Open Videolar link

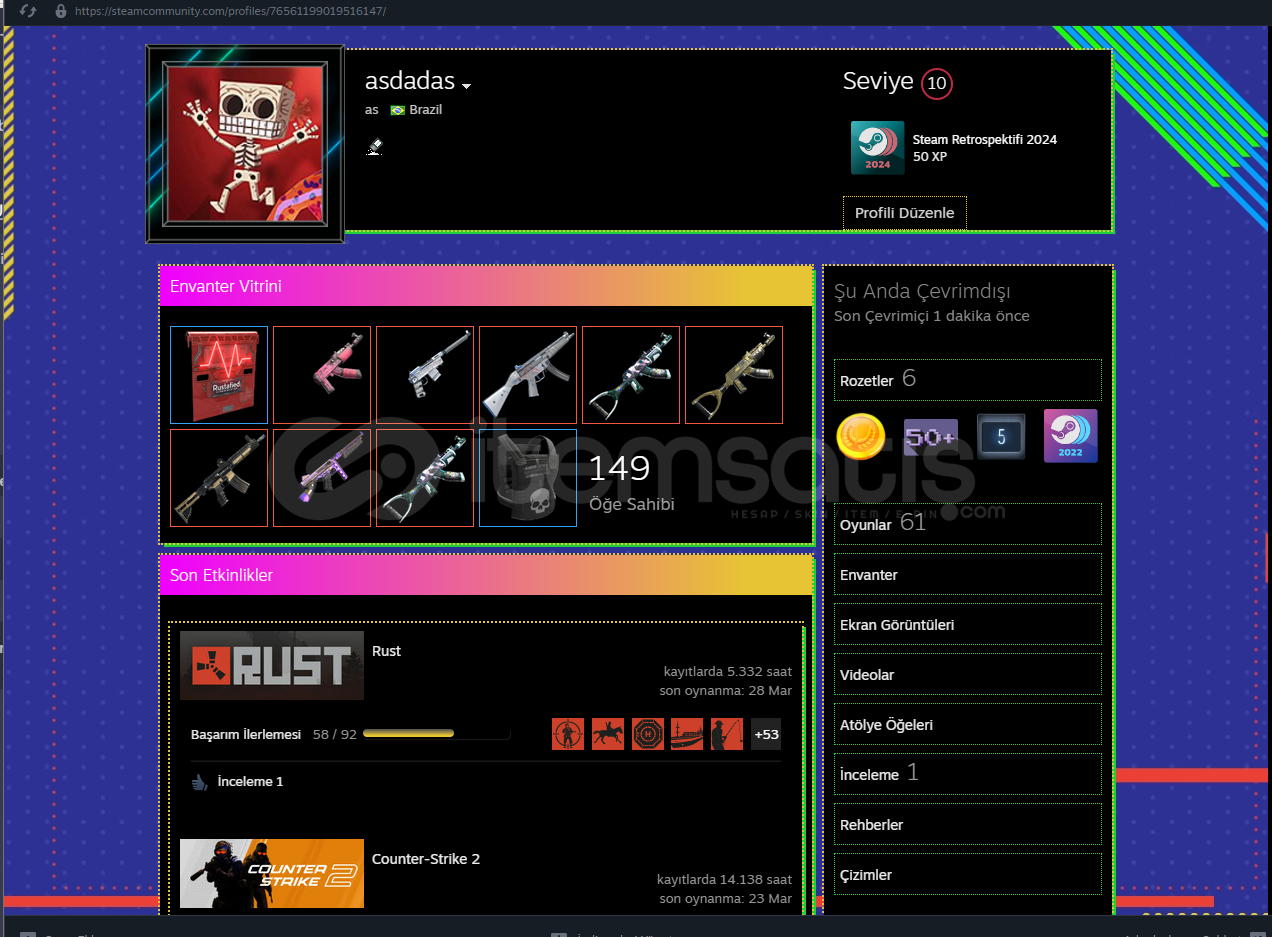[x=968, y=674]
